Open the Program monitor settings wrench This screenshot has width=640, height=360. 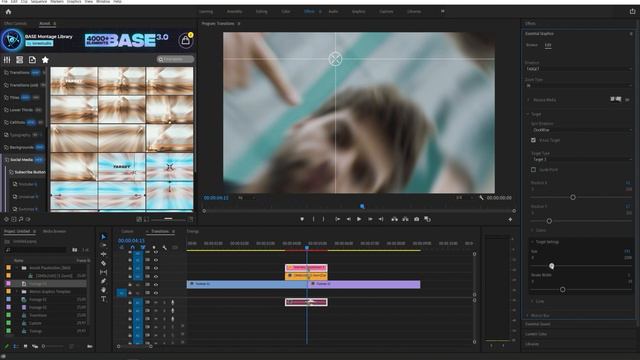(x=481, y=198)
